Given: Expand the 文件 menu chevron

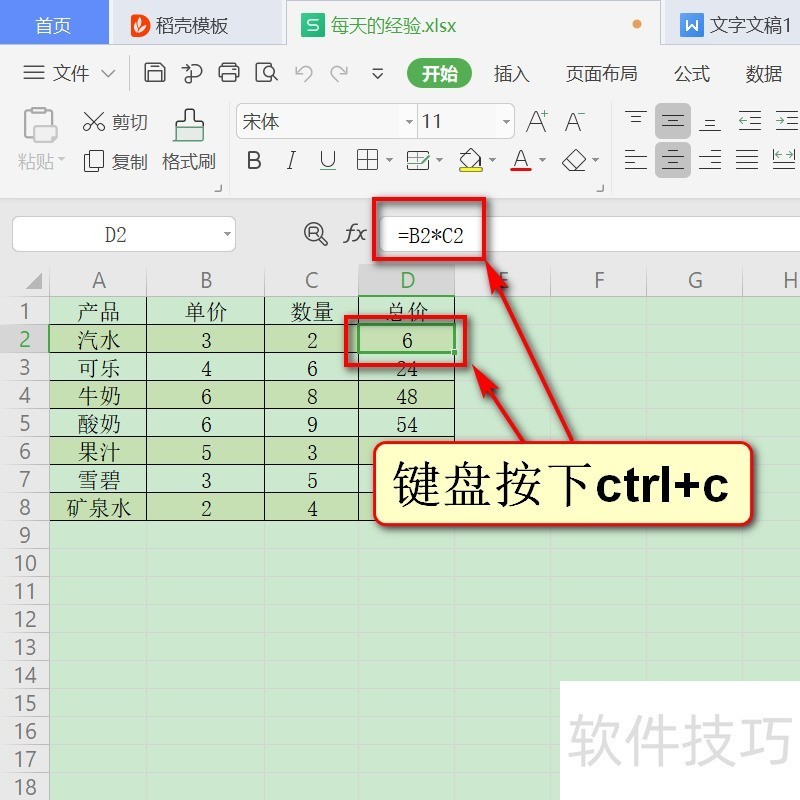Looking at the screenshot, I should [108, 74].
